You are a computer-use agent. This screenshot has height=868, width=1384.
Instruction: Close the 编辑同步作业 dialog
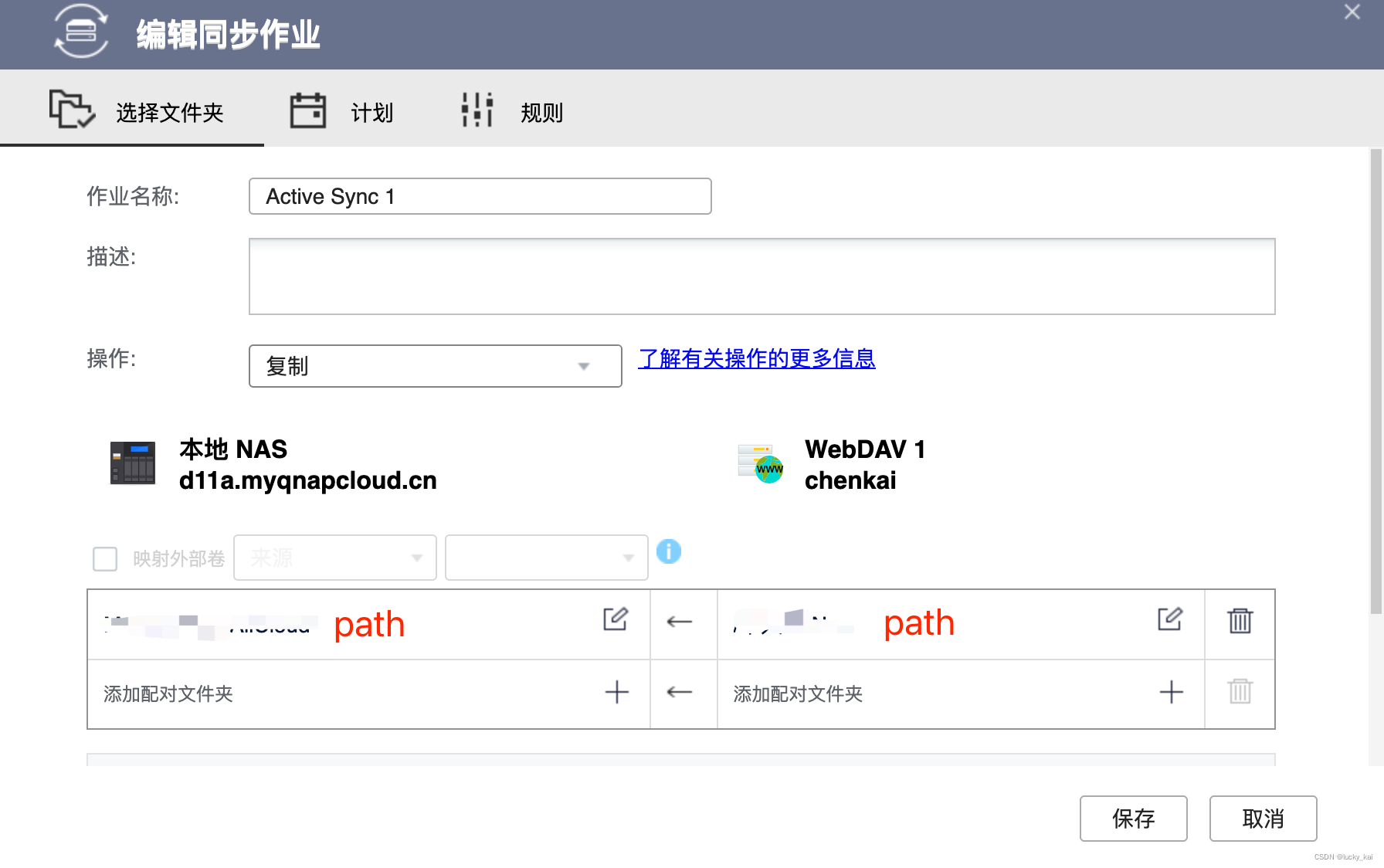[1352, 12]
